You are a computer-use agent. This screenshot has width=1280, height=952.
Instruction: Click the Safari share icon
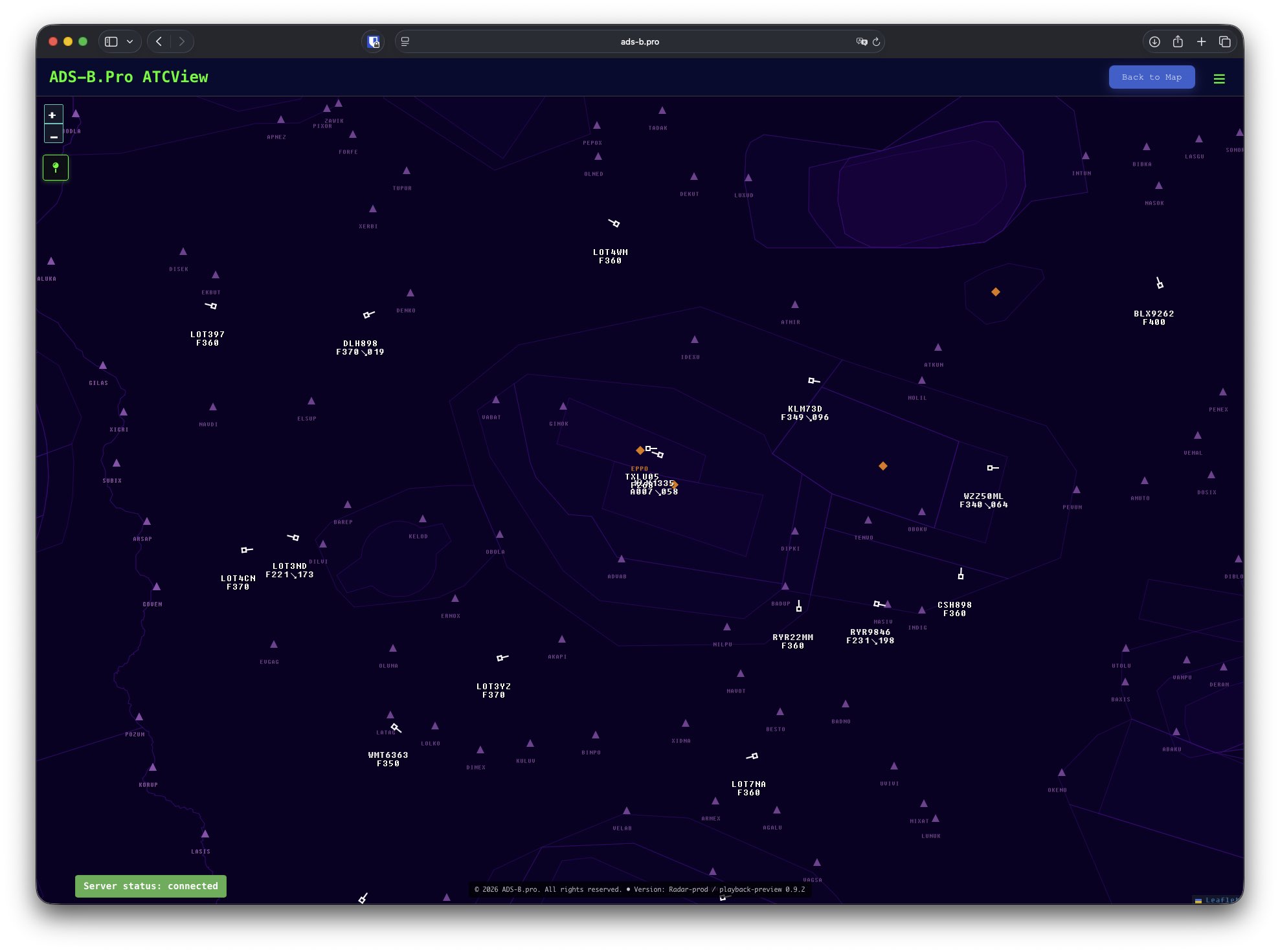pos(1178,41)
